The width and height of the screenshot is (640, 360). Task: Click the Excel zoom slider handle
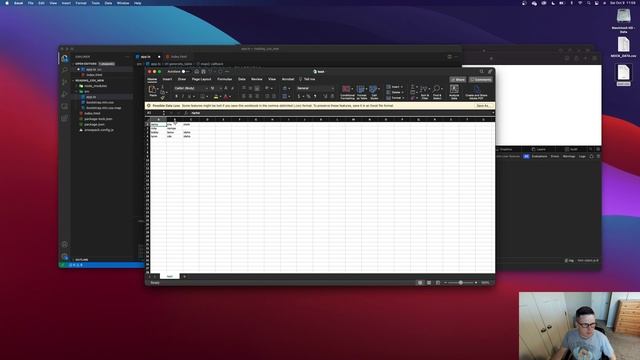(460, 282)
